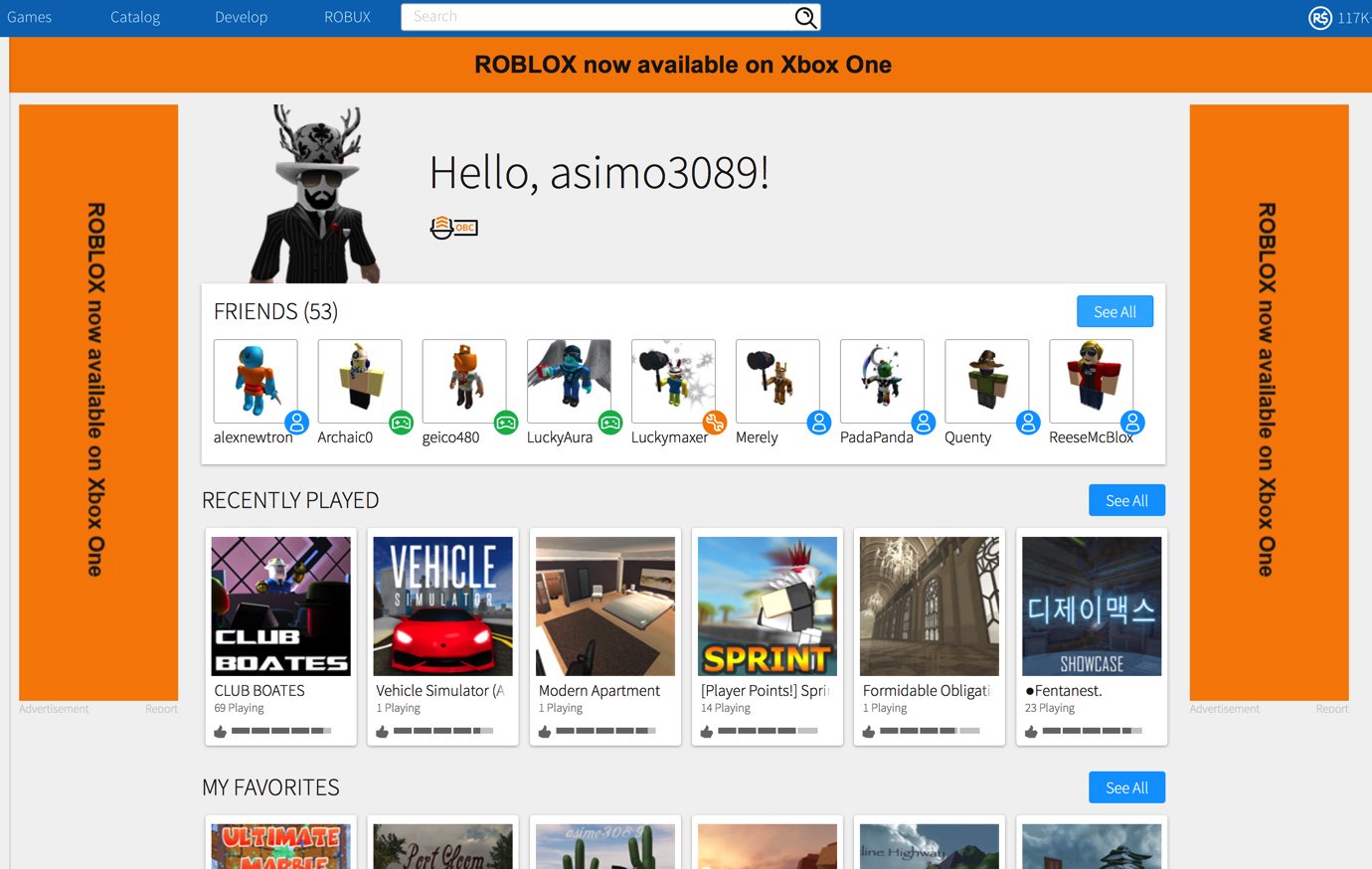
Task: Click Archaic0's in-game status icon
Action: (x=401, y=422)
